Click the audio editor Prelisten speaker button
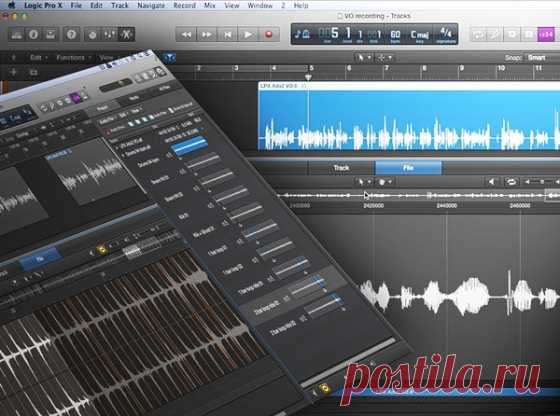 [x=492, y=182]
